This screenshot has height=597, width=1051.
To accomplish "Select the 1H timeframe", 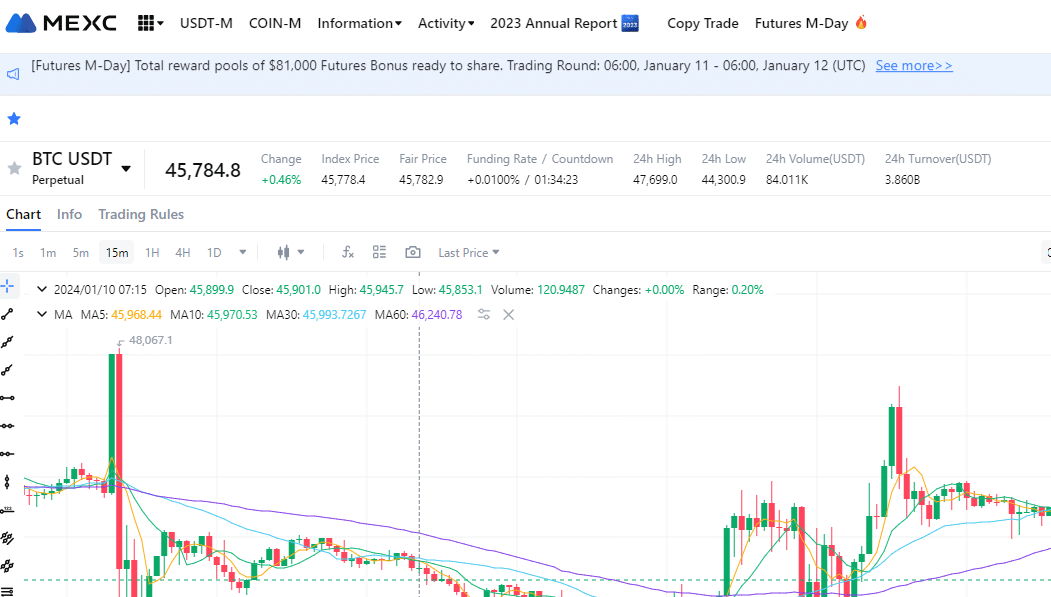I will [152, 253].
